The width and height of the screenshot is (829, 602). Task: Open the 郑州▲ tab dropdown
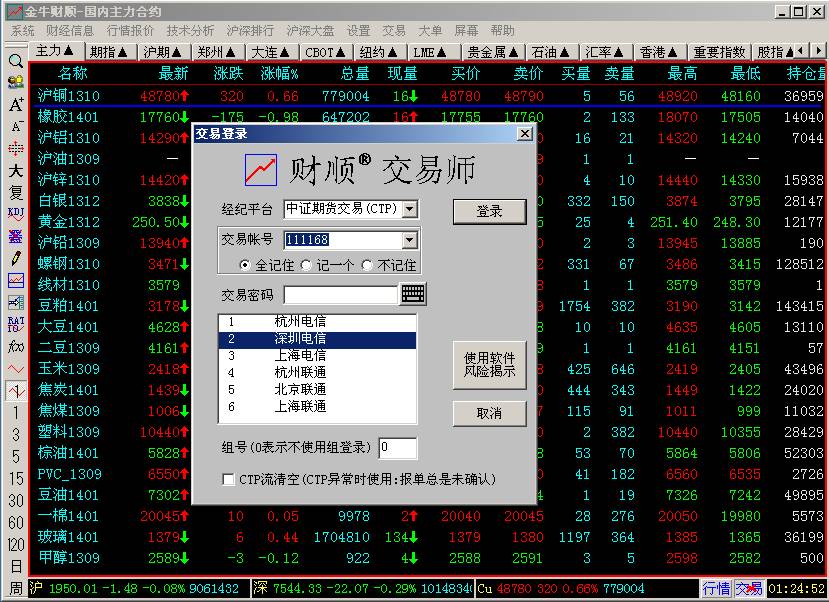click(x=217, y=52)
